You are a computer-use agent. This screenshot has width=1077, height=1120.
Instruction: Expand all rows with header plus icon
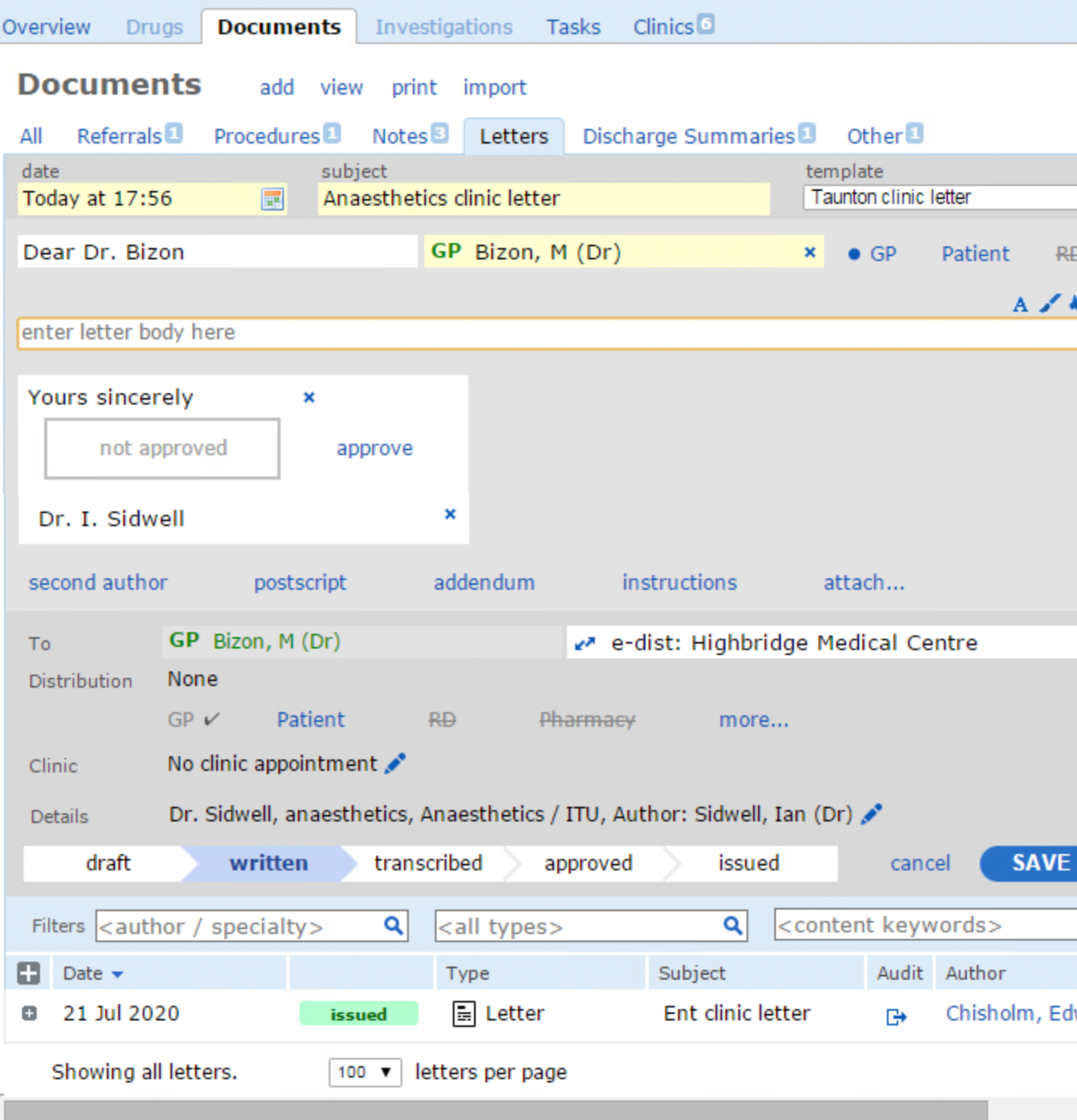tap(29, 973)
